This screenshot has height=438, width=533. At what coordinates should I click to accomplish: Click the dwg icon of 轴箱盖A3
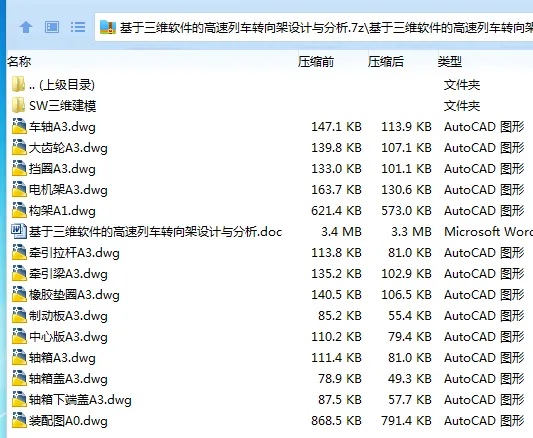19,379
